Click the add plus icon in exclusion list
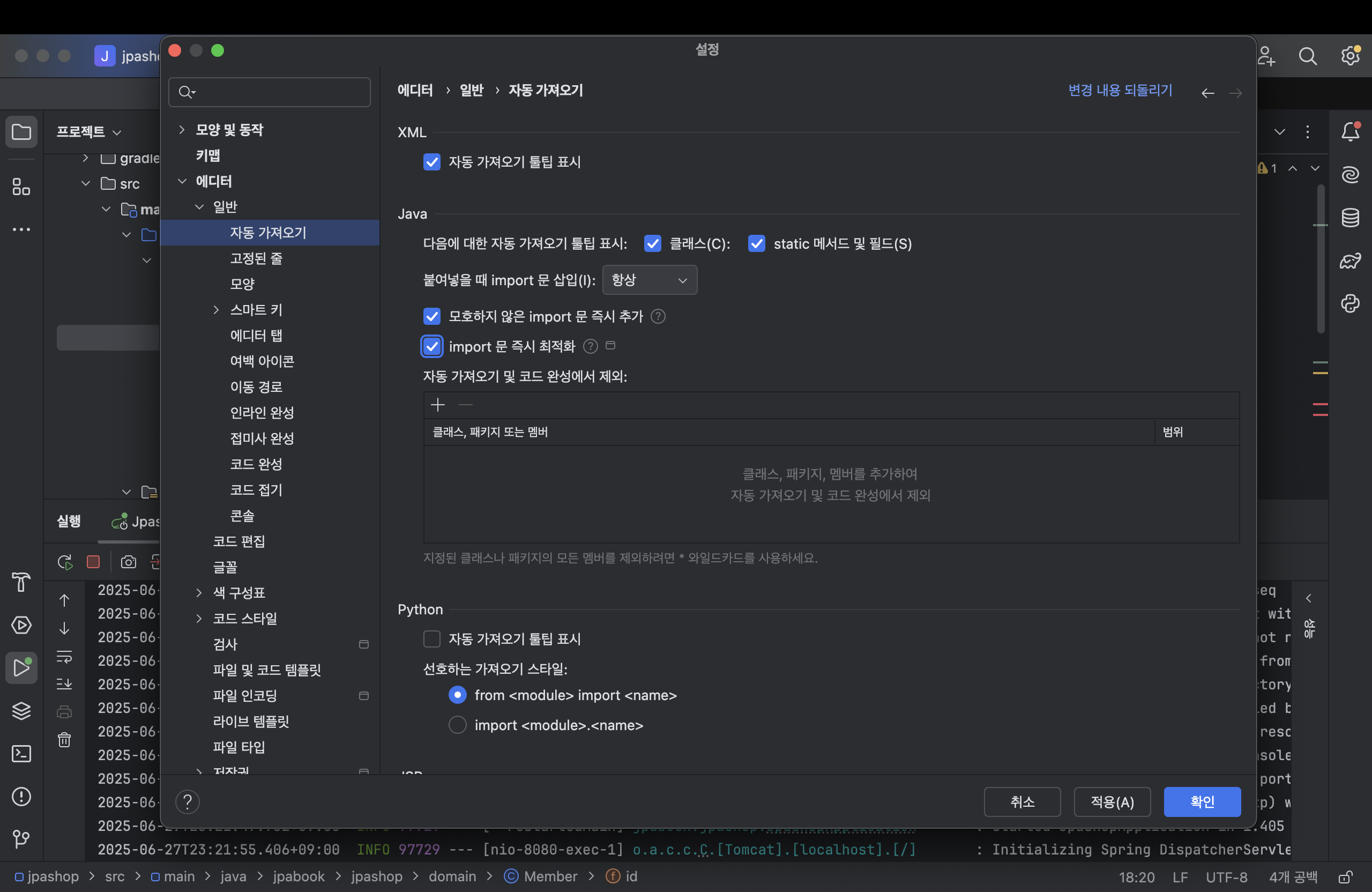1372x892 pixels. (x=437, y=405)
